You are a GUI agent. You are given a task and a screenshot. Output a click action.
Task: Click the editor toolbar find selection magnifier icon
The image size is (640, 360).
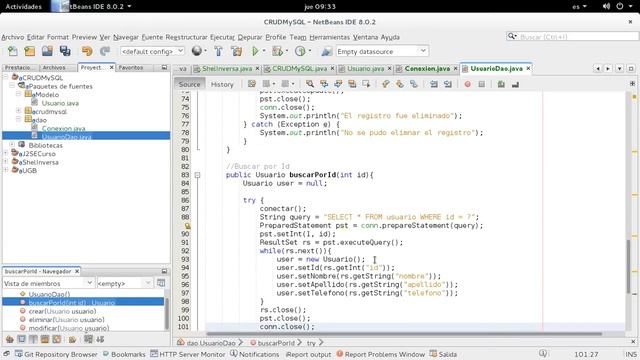pos(310,84)
